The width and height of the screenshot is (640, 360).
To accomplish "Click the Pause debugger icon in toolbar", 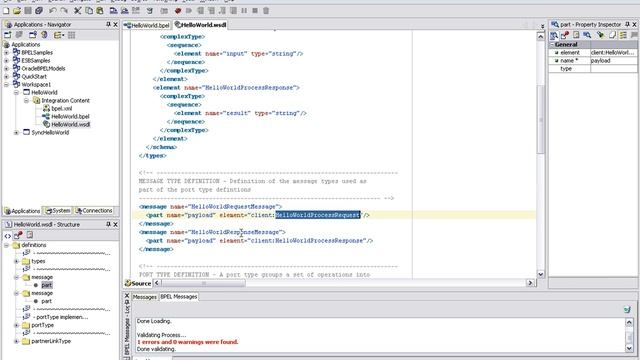I will 244,11.
